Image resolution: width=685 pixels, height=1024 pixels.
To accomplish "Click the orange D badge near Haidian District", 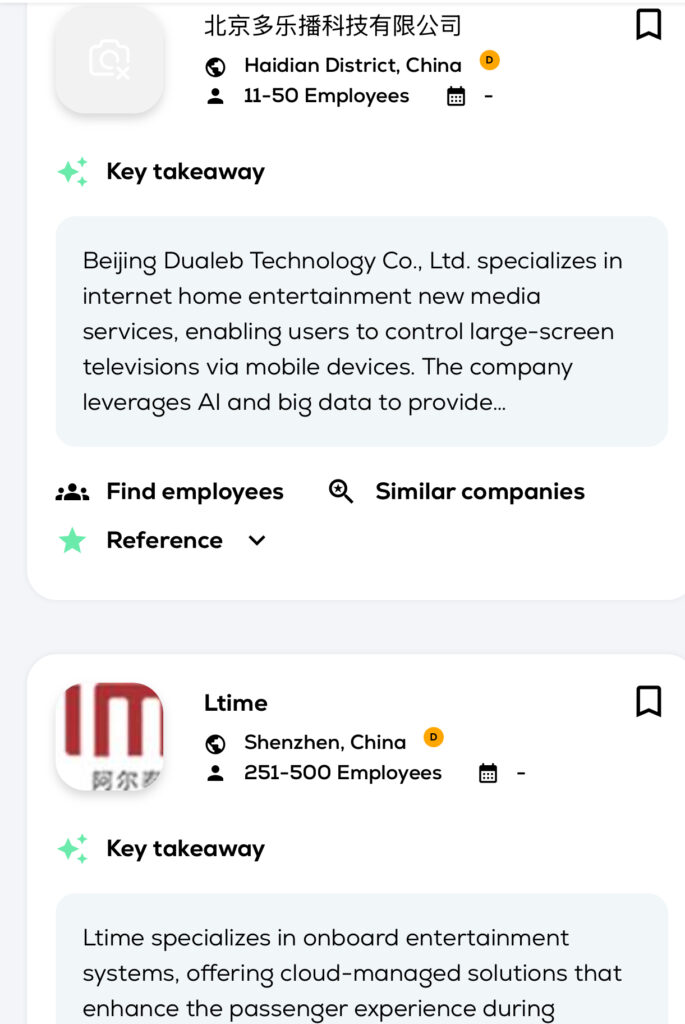I will click(489, 60).
